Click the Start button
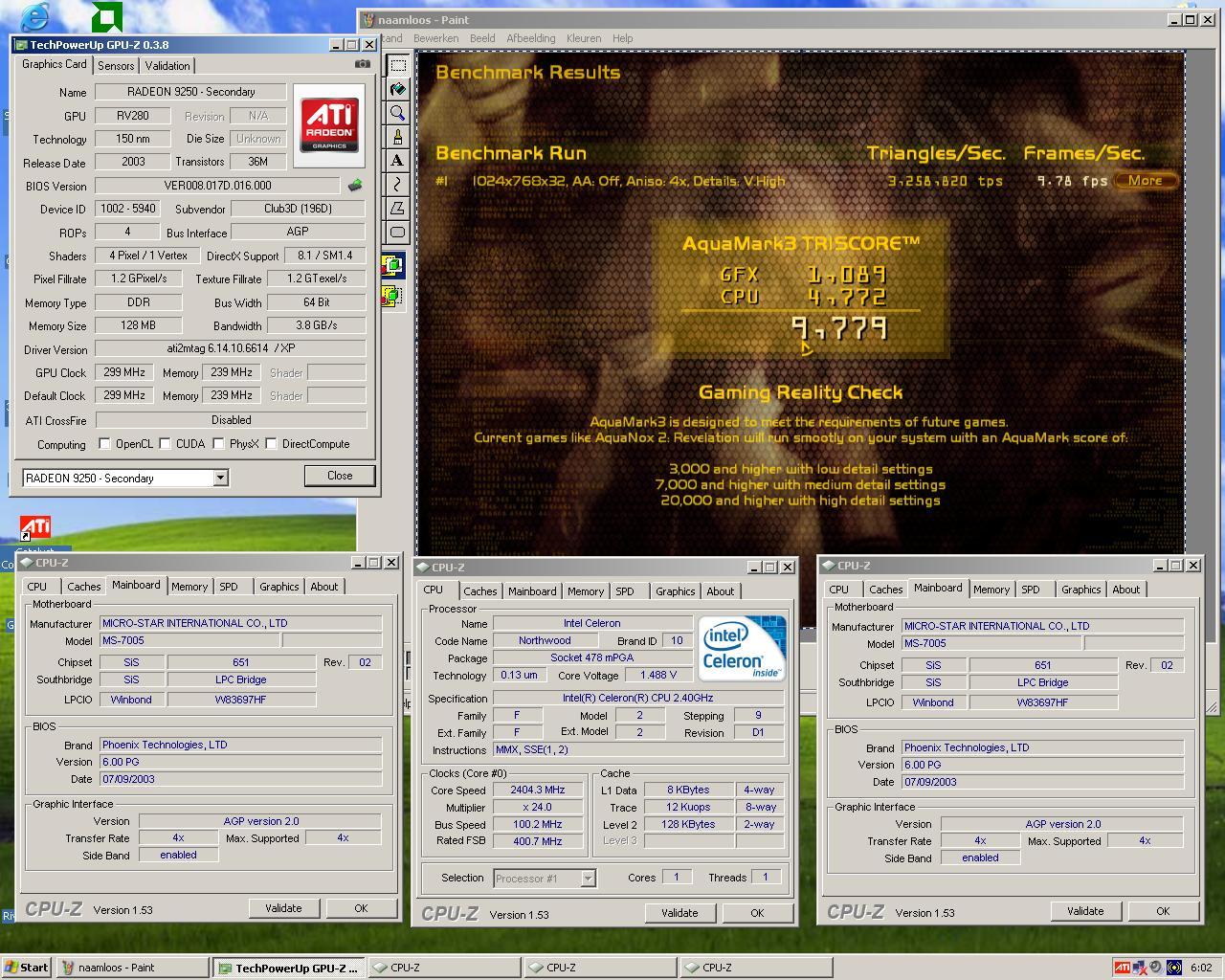The image size is (1225, 980). point(27,968)
